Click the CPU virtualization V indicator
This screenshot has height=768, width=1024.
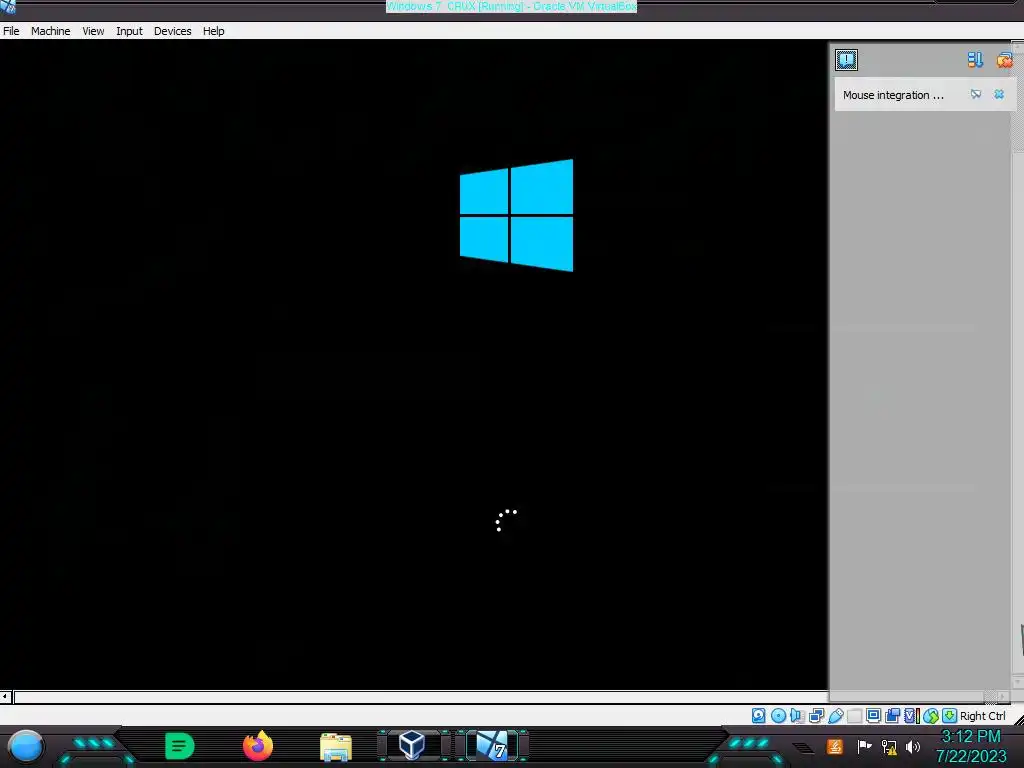(911, 716)
